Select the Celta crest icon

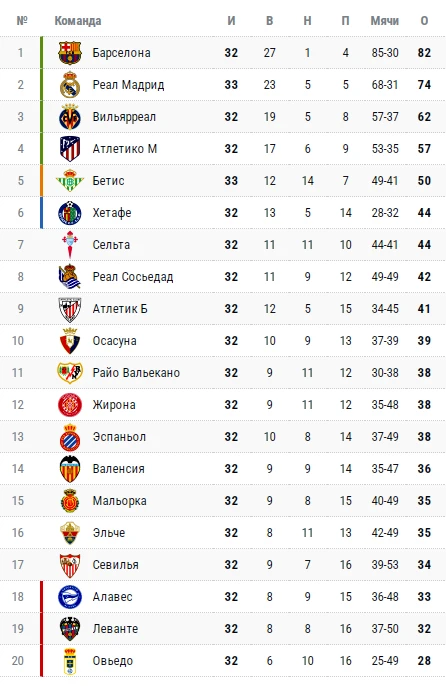coord(70,245)
